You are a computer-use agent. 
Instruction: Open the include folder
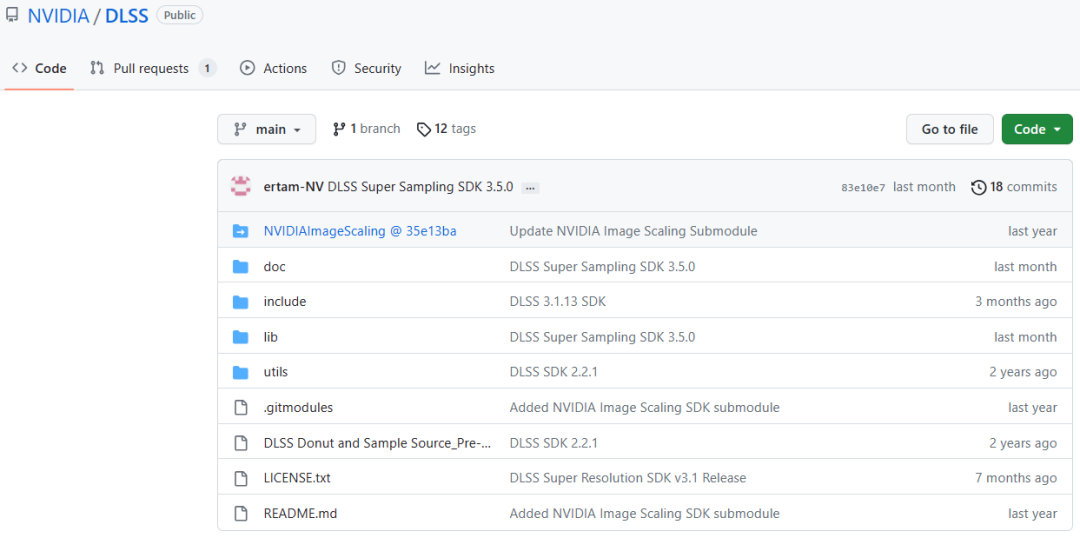(285, 301)
